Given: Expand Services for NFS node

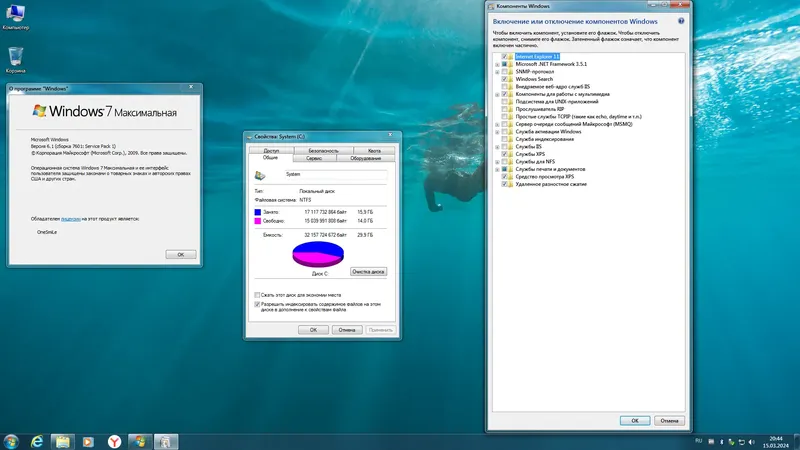Looking at the screenshot, I should click(497, 162).
